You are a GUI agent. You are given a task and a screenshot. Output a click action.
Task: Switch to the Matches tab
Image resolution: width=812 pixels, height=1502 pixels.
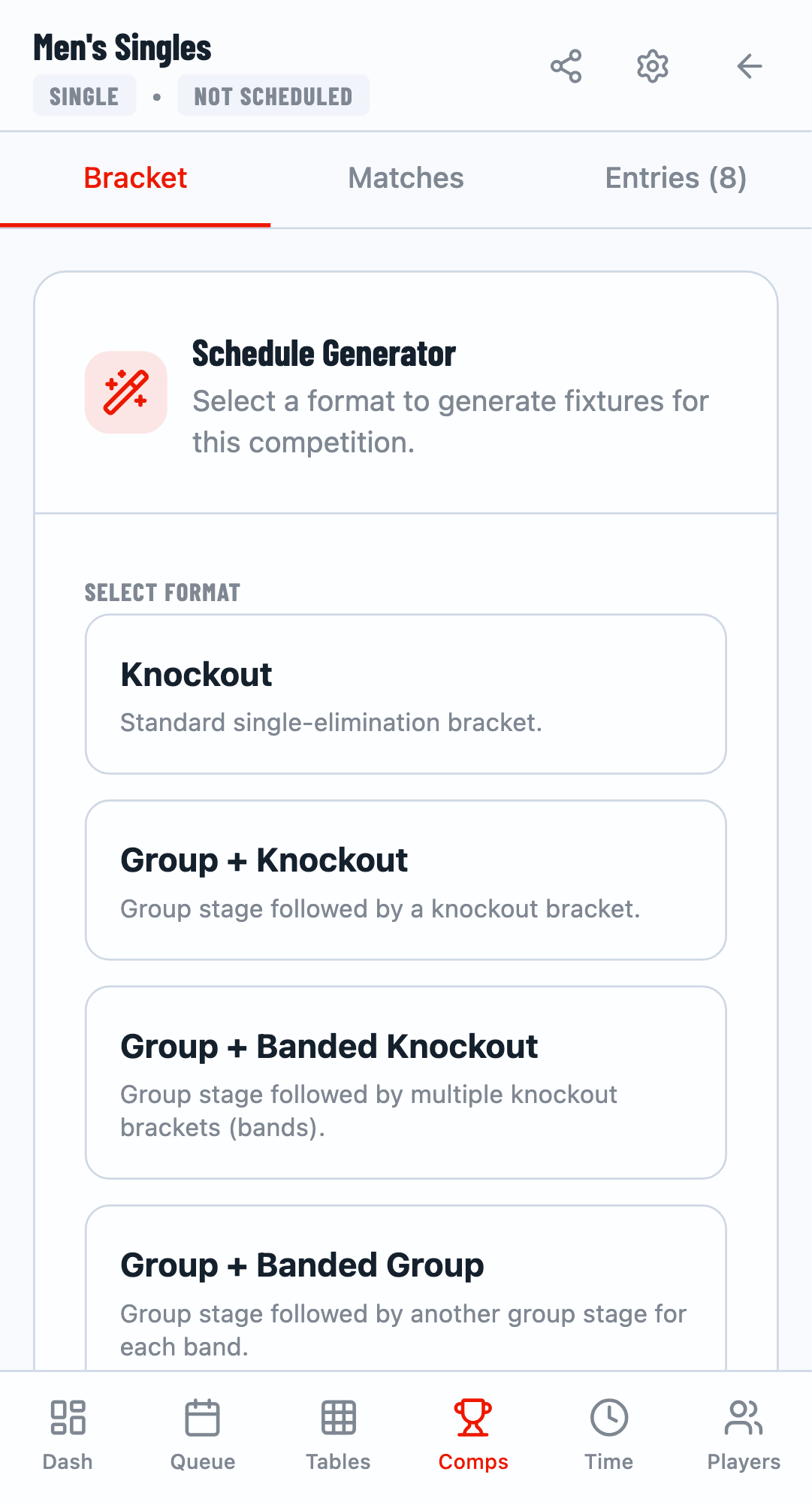click(x=406, y=177)
